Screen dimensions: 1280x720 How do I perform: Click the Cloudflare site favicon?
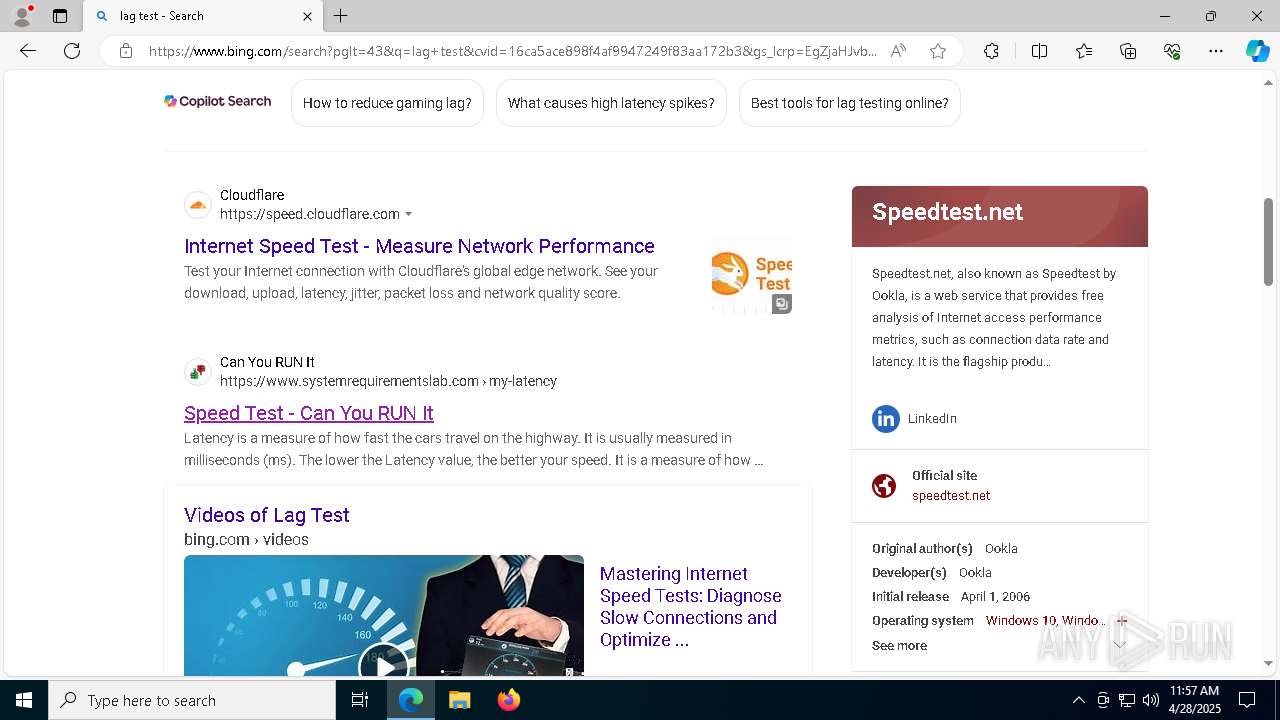pos(198,205)
